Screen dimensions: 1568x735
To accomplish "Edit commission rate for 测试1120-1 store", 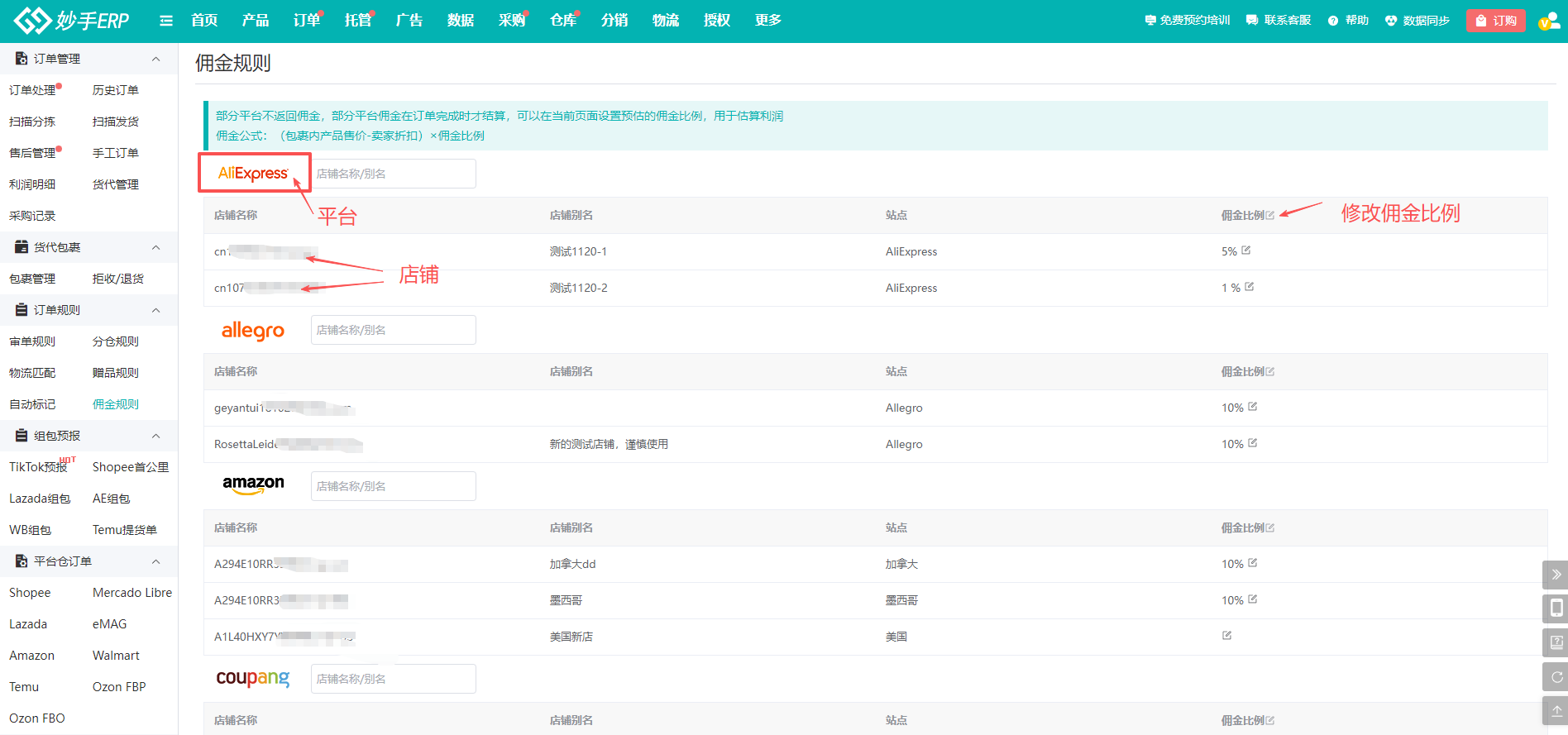I will [1245, 251].
